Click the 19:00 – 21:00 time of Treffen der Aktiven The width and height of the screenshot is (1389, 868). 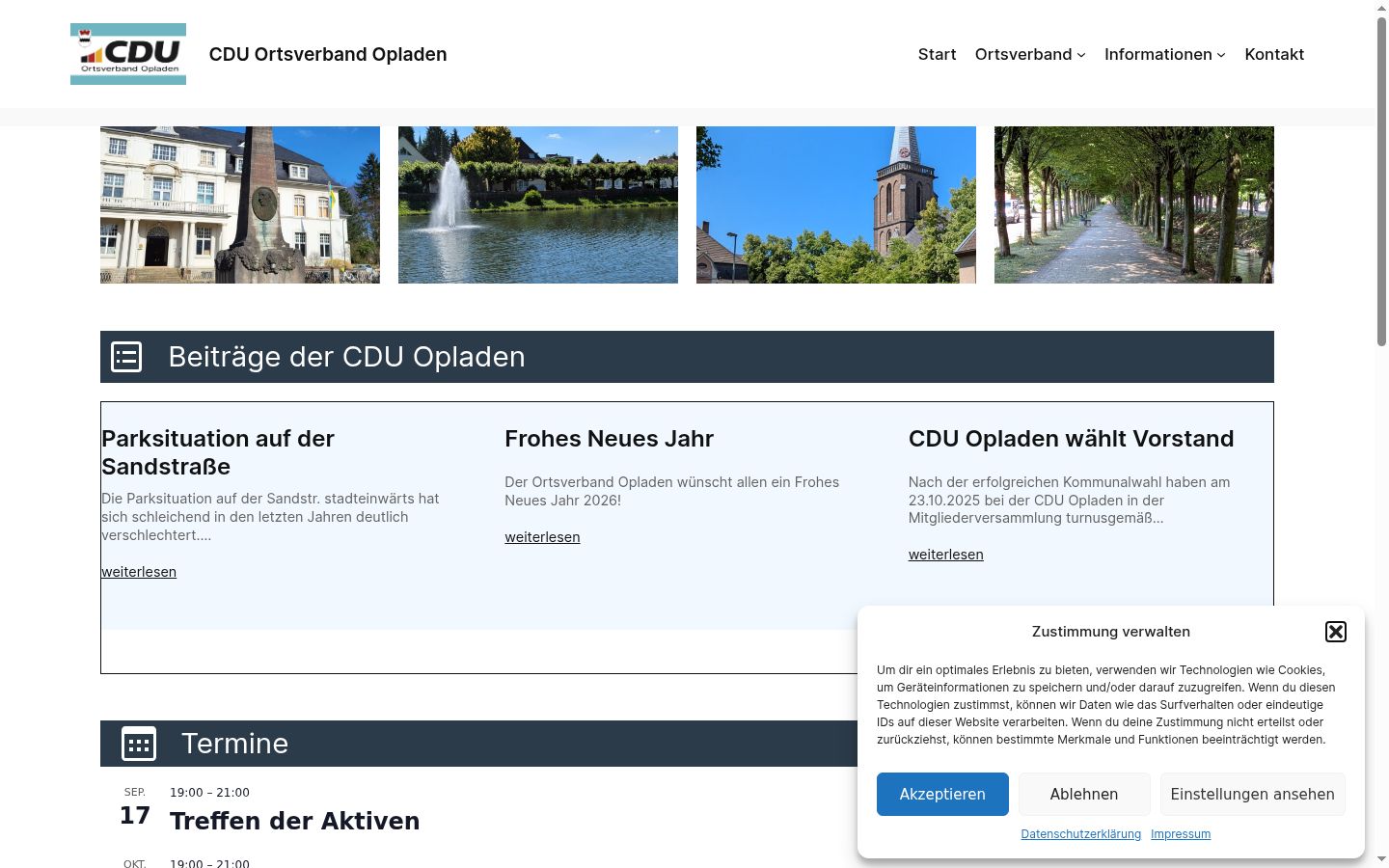[x=209, y=793]
